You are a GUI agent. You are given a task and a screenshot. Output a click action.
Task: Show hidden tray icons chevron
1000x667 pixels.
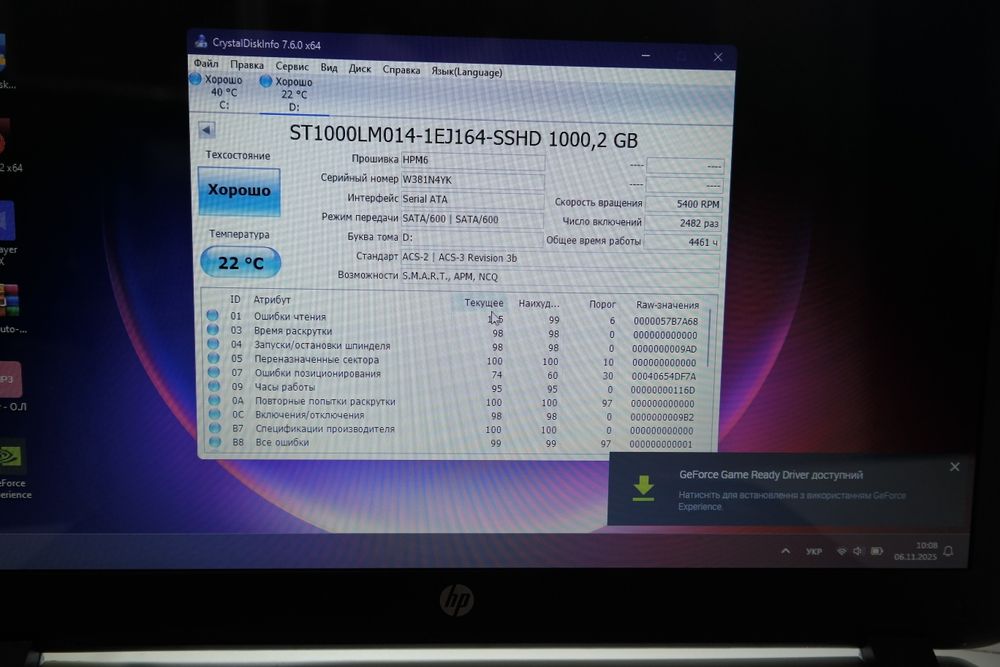coord(786,551)
